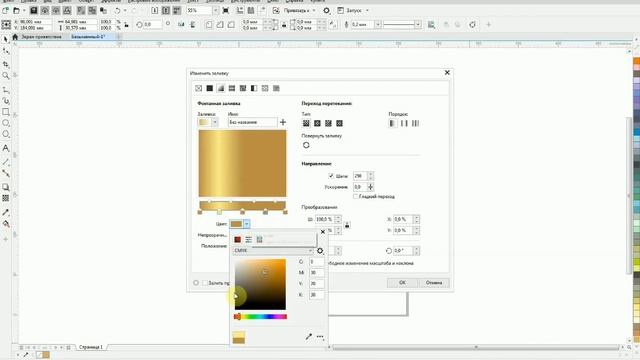Viewport: 640px width, 360px height.
Task: Select the Shape tool in the toolbox
Action: point(6,51)
